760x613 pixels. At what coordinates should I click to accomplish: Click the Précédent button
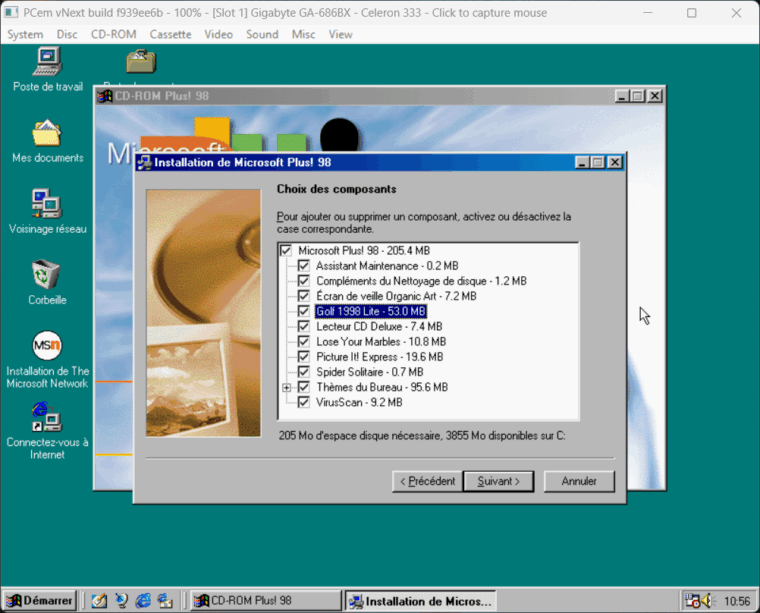click(x=427, y=481)
